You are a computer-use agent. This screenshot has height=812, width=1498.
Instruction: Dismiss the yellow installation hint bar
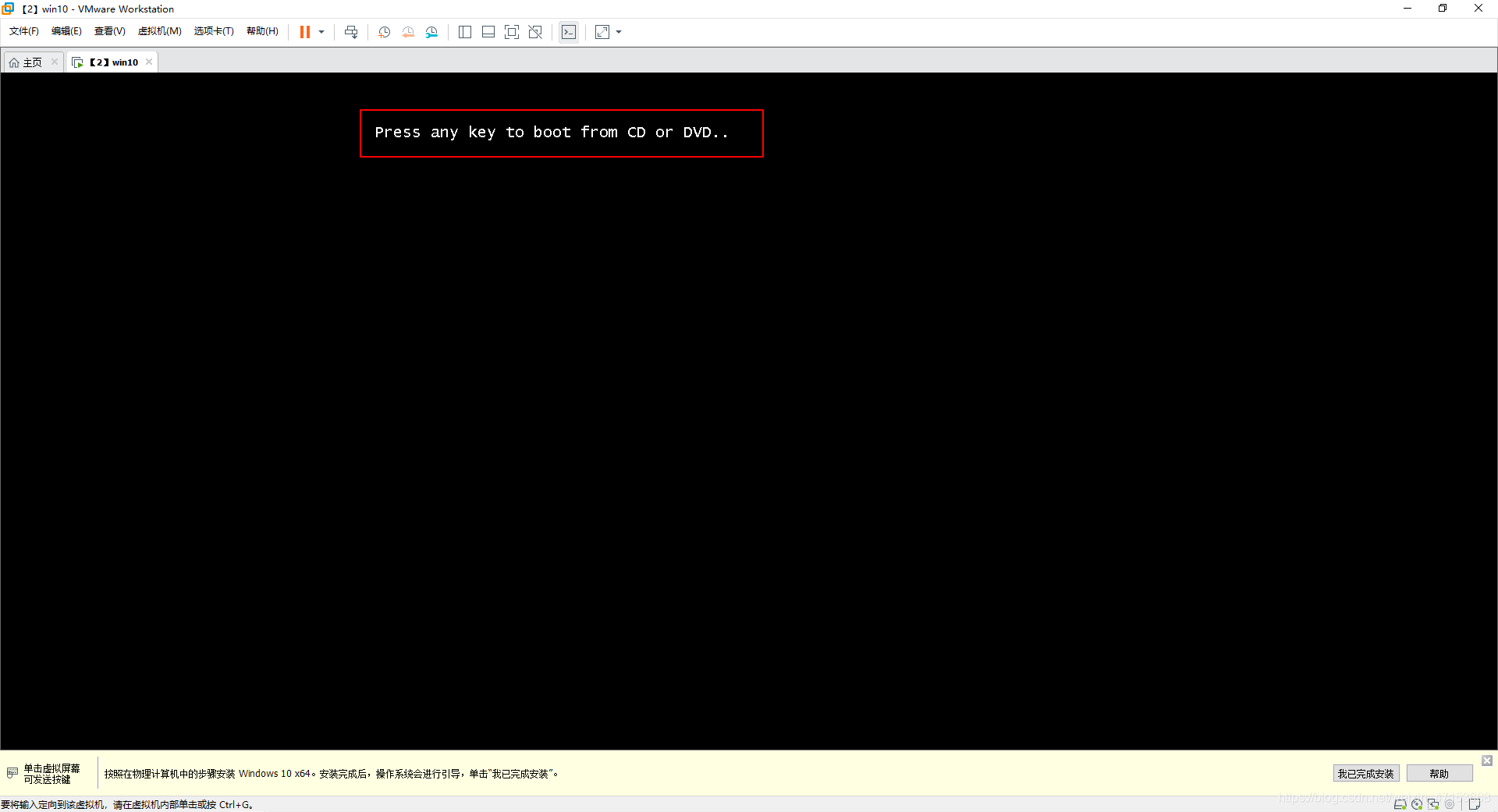[1487, 761]
